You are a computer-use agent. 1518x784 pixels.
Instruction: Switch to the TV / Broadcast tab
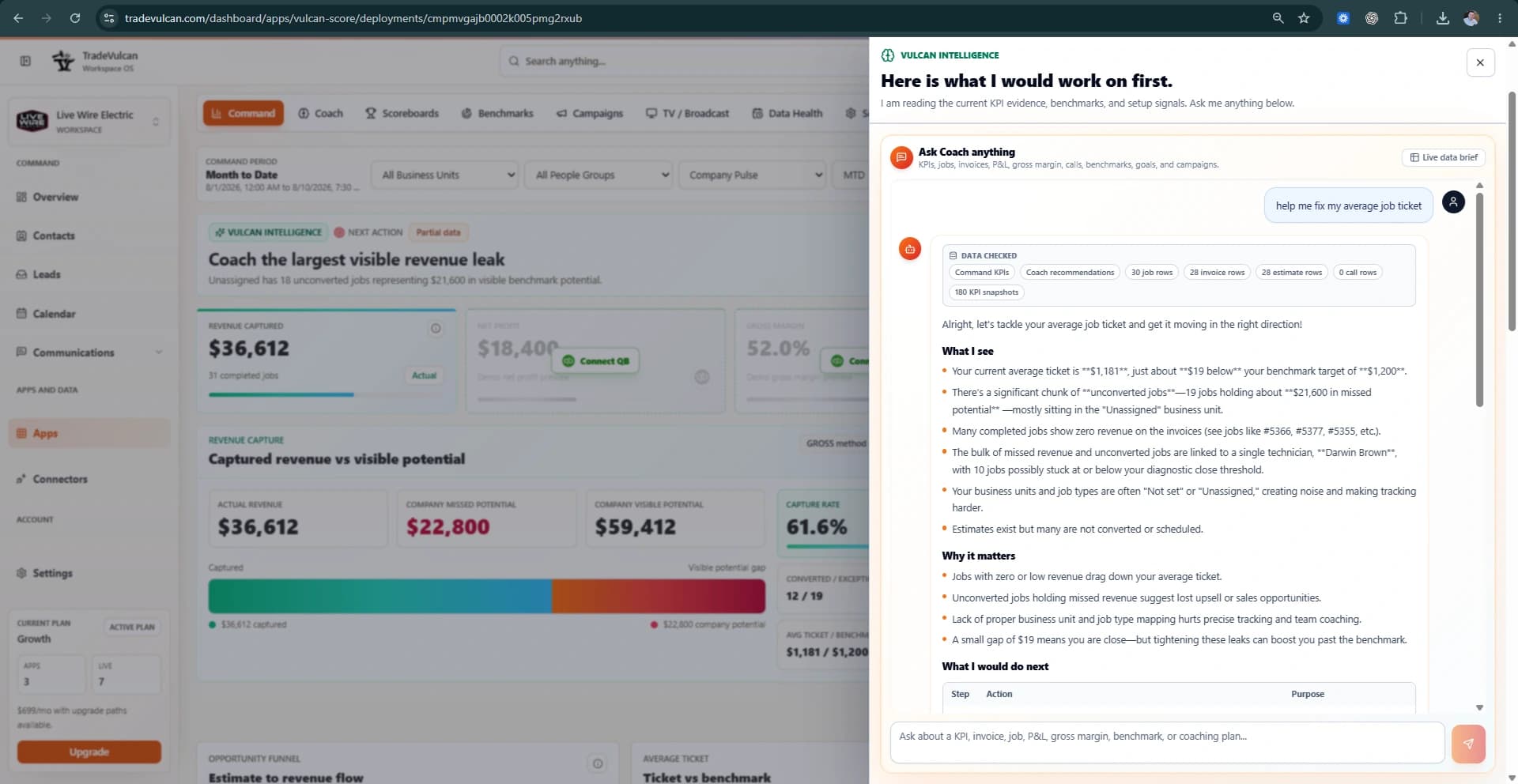click(687, 113)
